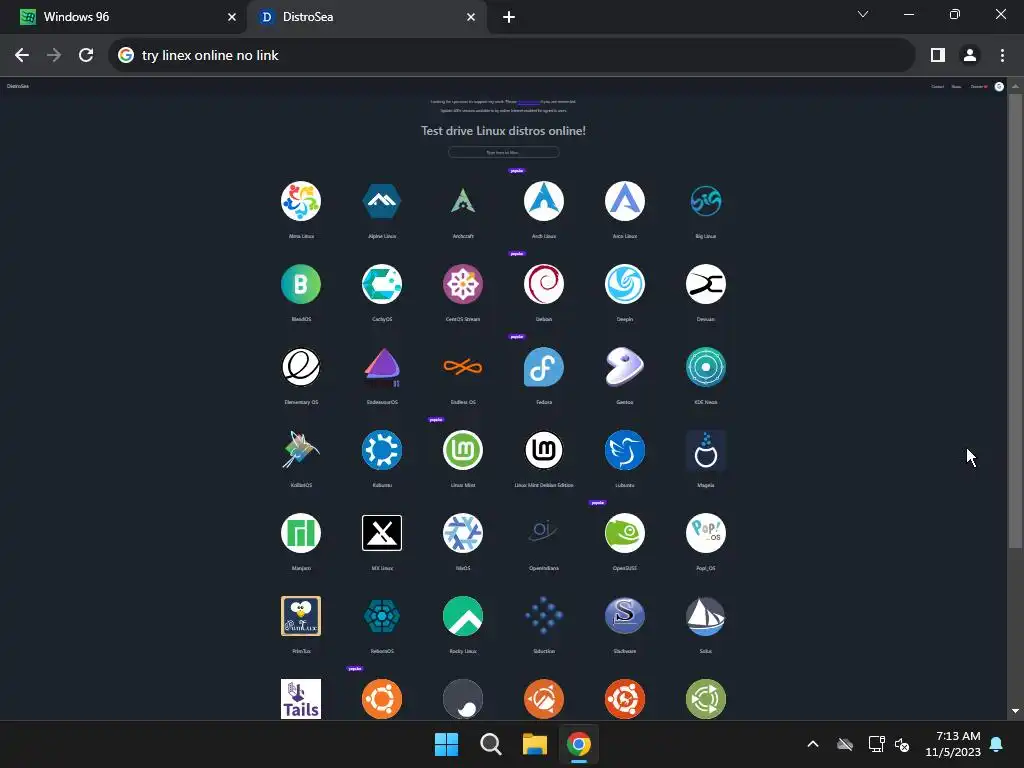The width and height of the screenshot is (1024, 768).
Task: Expand the system tray hidden icons
Action: click(x=813, y=744)
